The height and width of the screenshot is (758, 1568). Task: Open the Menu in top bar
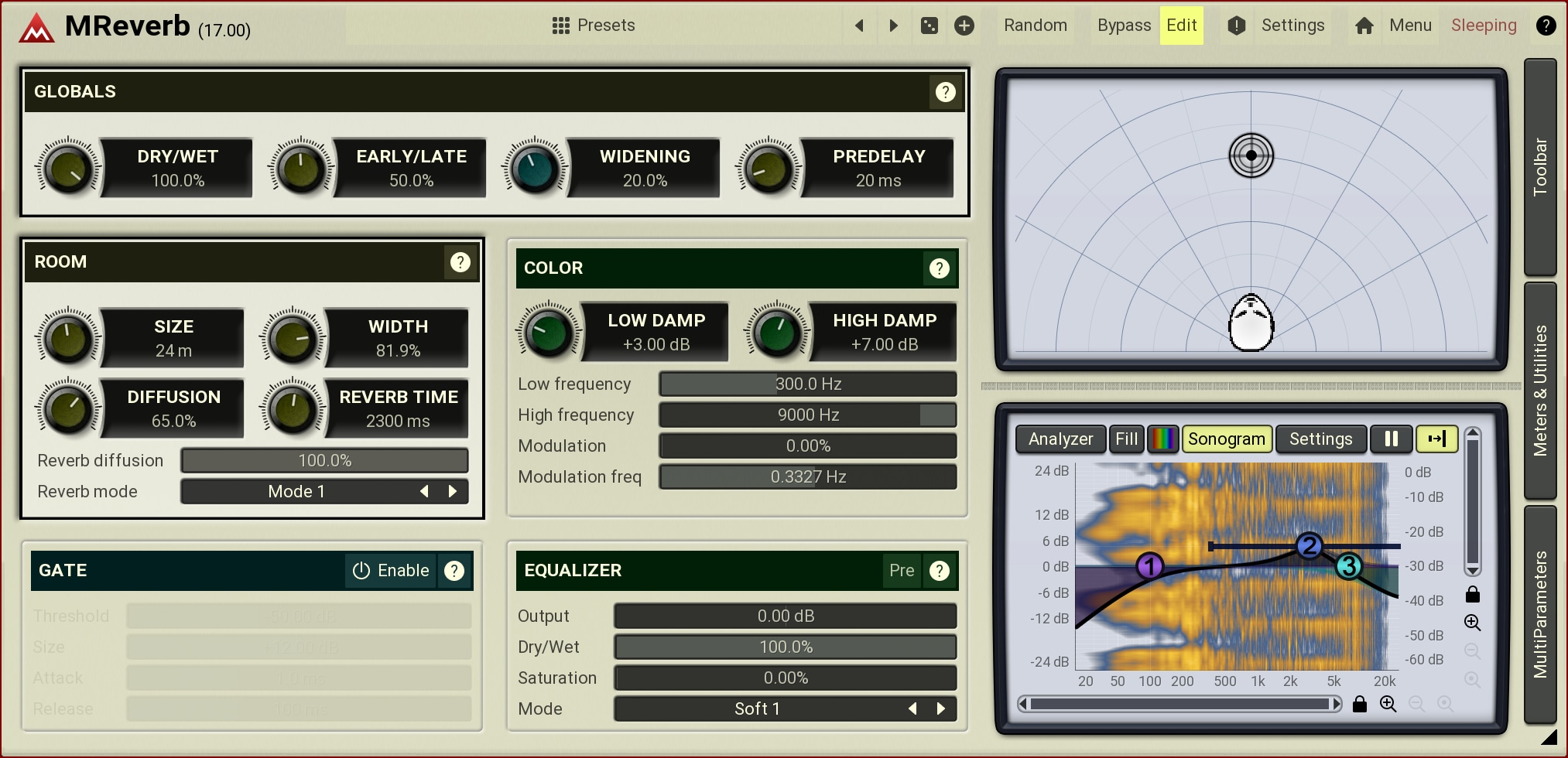click(1410, 26)
